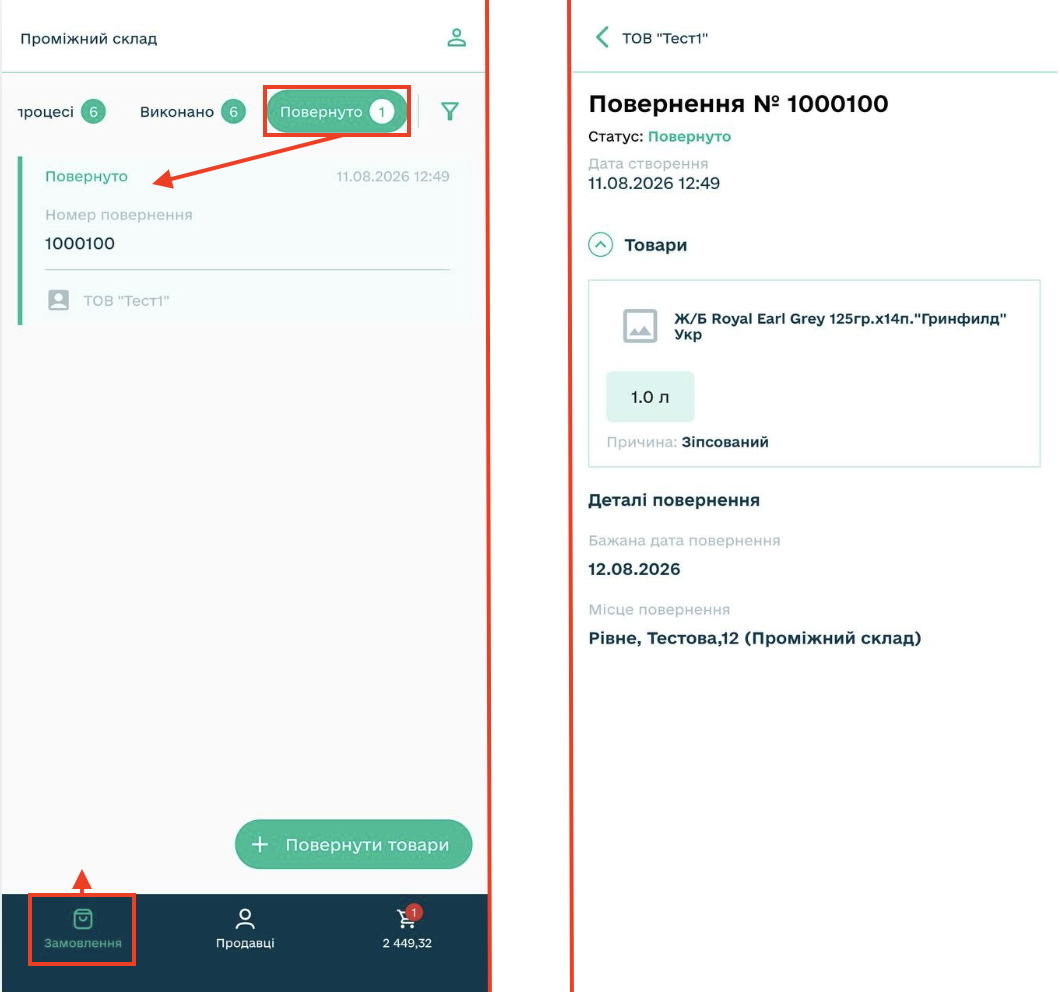
Task: Click the Деталі повернення heading
Action: [x=674, y=500]
